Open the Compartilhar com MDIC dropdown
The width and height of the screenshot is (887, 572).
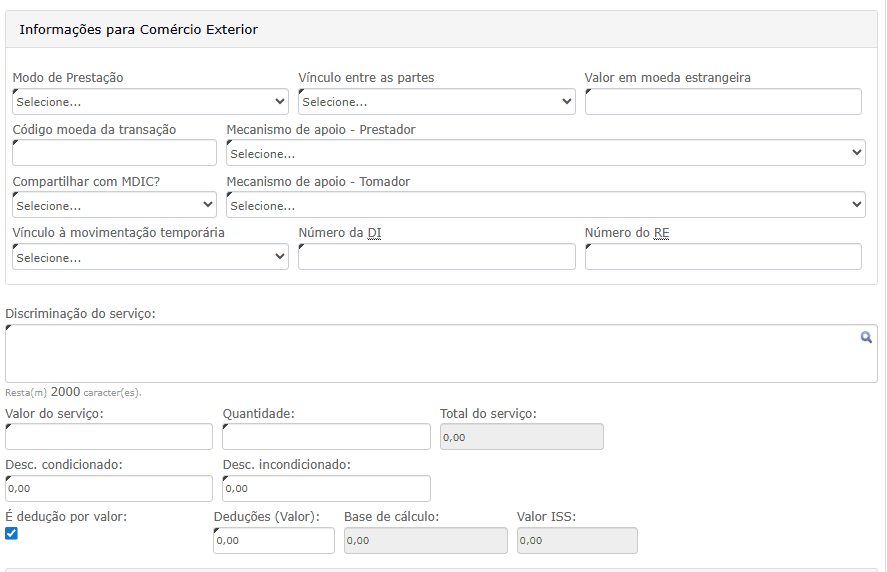click(x=114, y=205)
